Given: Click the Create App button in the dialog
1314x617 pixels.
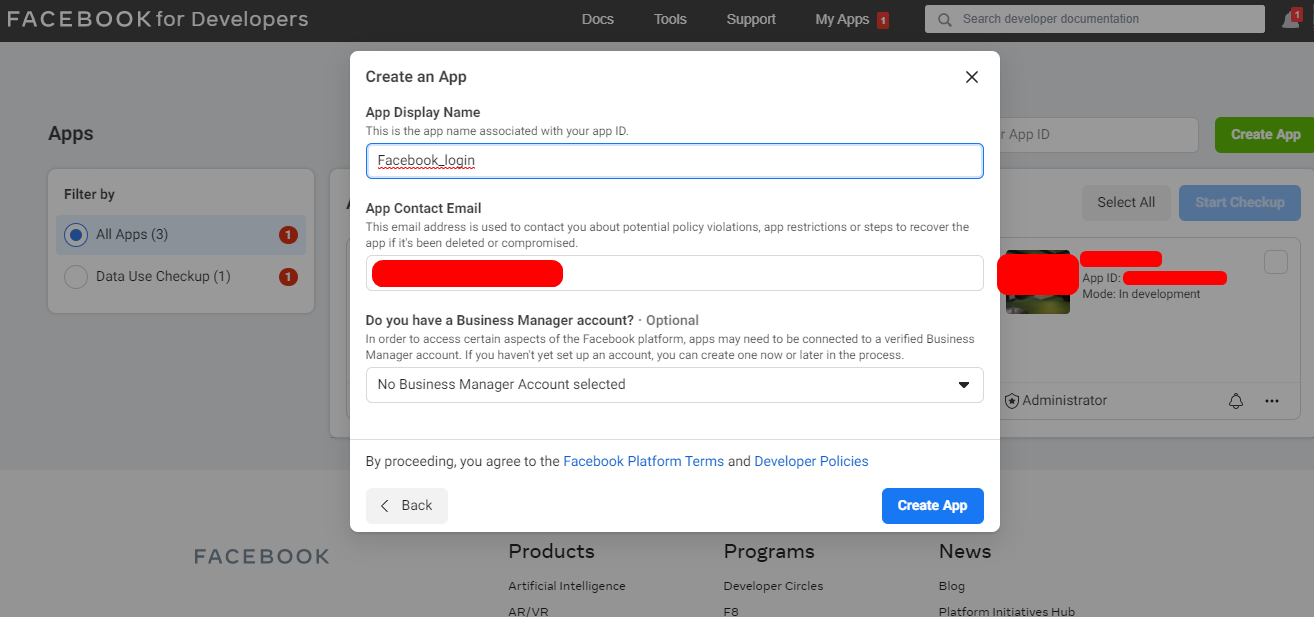Looking at the screenshot, I should pos(932,505).
